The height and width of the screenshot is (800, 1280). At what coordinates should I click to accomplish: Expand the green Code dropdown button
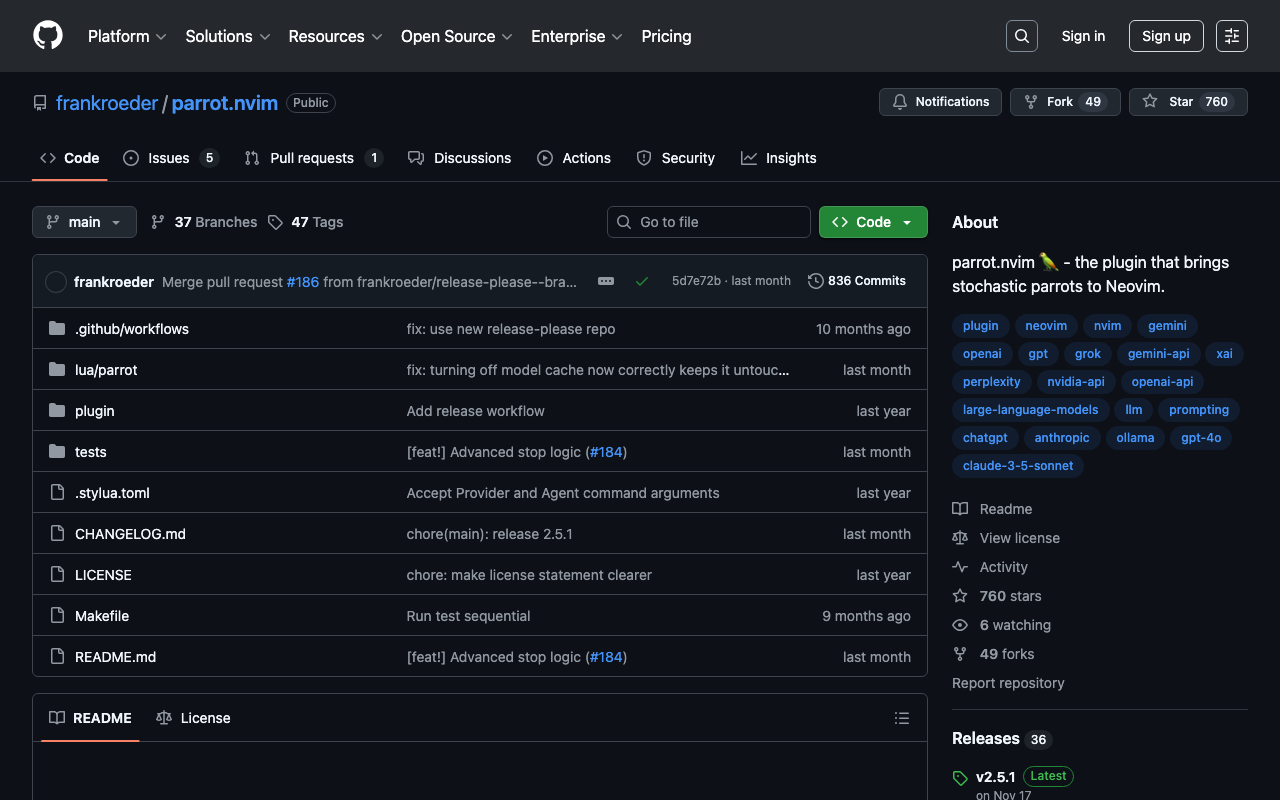click(x=872, y=222)
